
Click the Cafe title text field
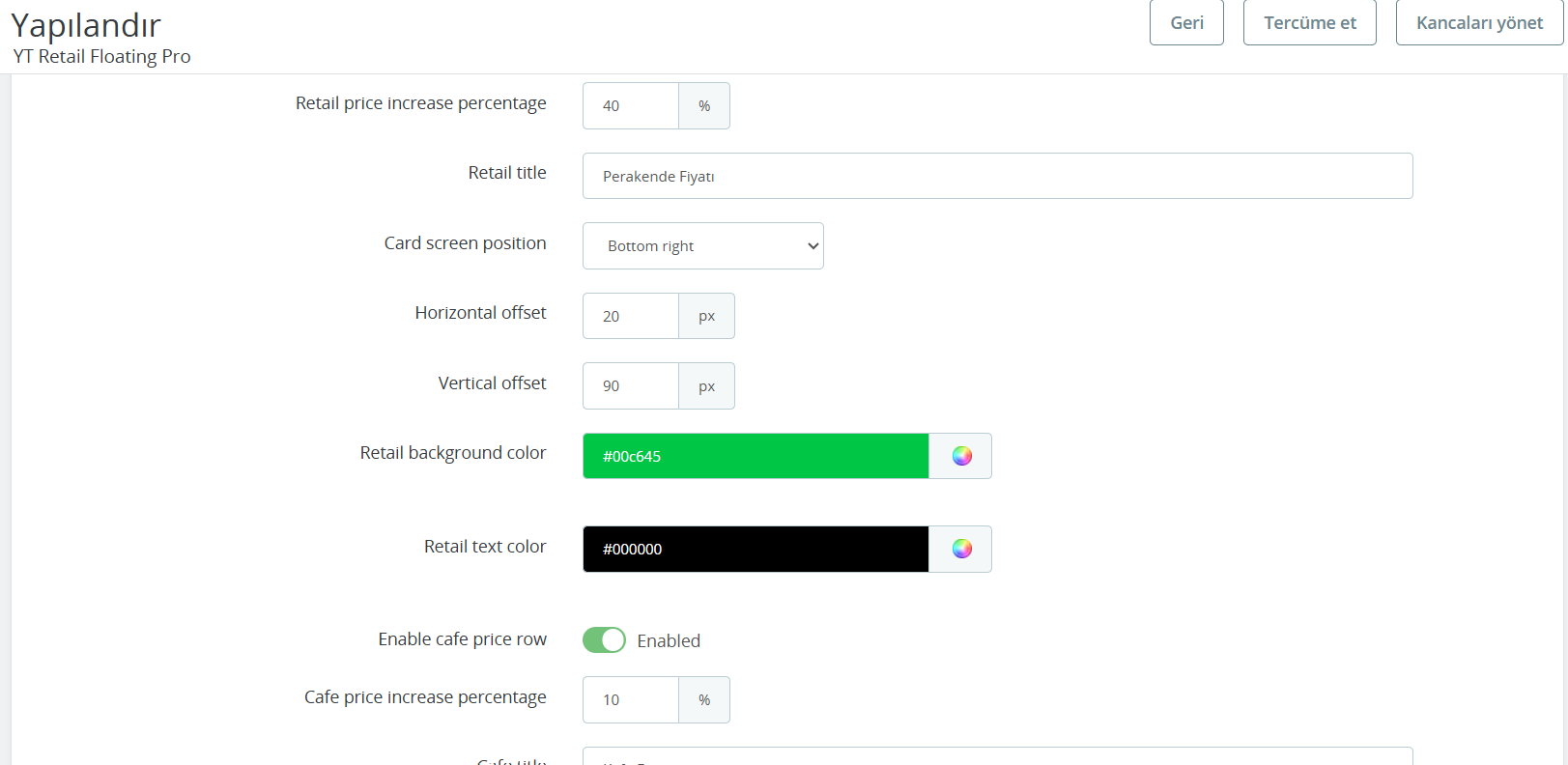pos(997,758)
